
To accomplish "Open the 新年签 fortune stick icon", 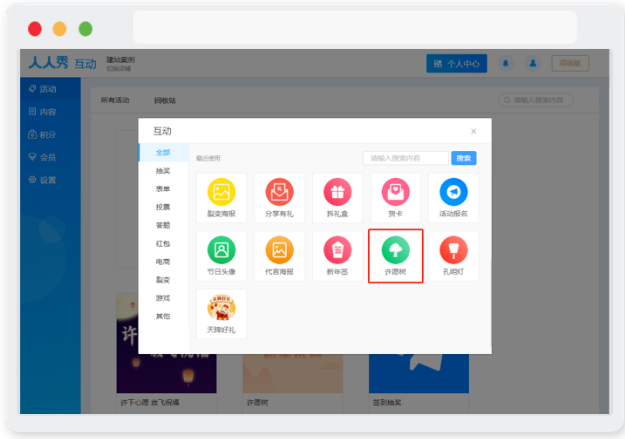I will click(337, 250).
